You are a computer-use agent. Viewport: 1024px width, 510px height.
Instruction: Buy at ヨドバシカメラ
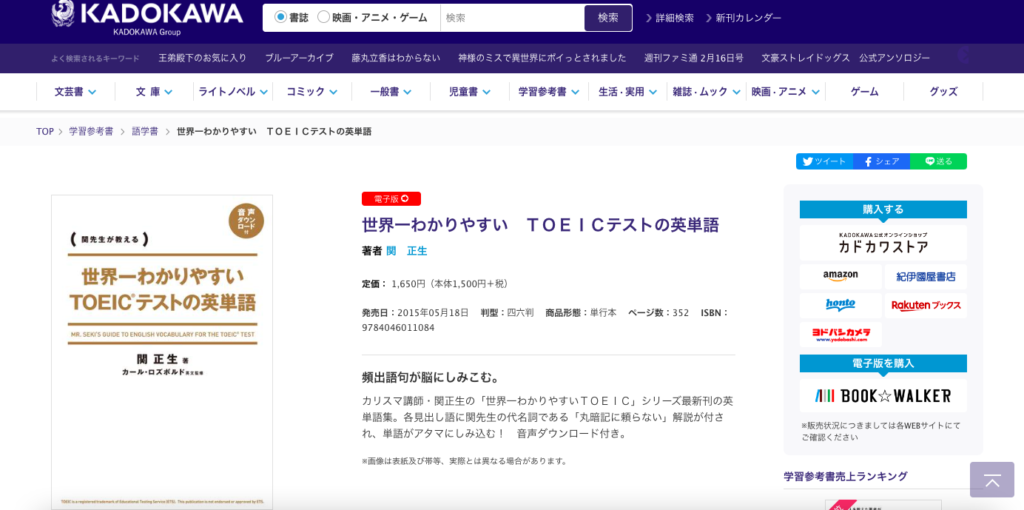click(x=840, y=334)
